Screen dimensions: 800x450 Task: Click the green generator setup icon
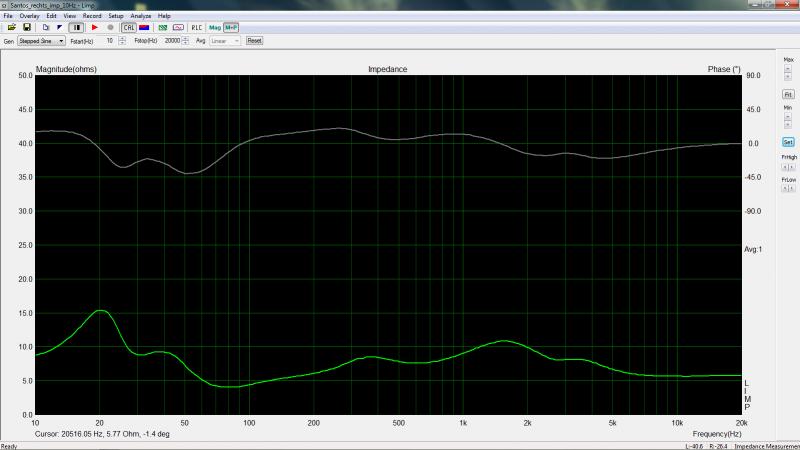(162, 27)
